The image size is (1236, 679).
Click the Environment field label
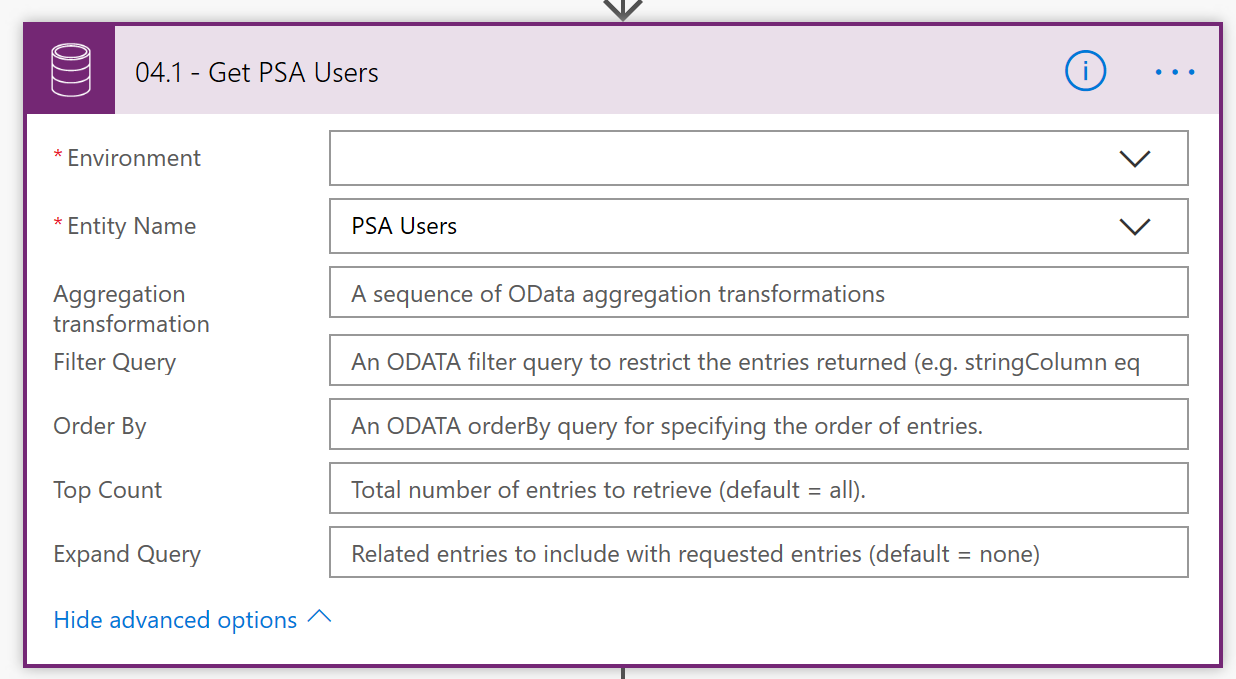134,158
